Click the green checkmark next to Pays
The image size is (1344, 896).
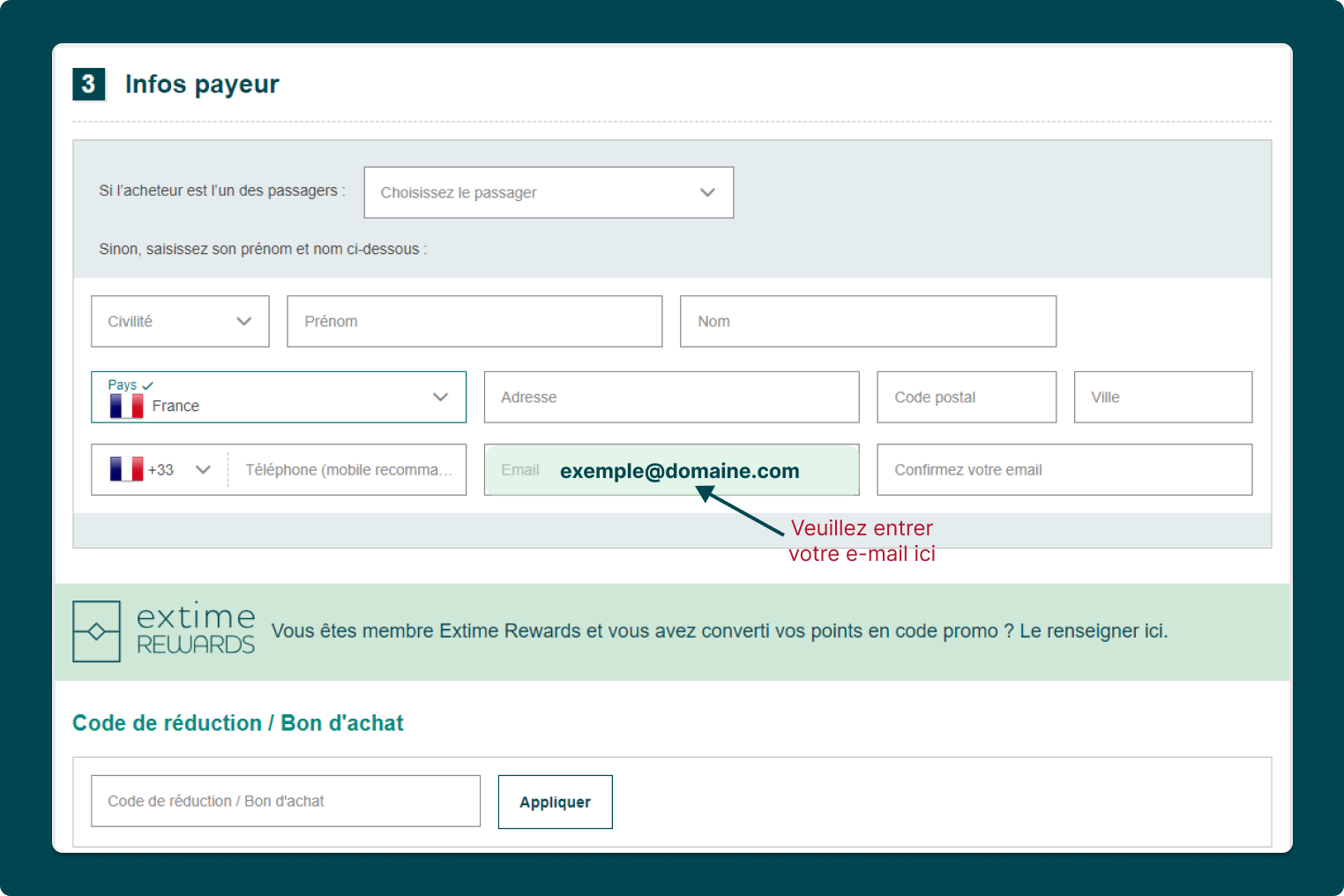[x=148, y=385]
